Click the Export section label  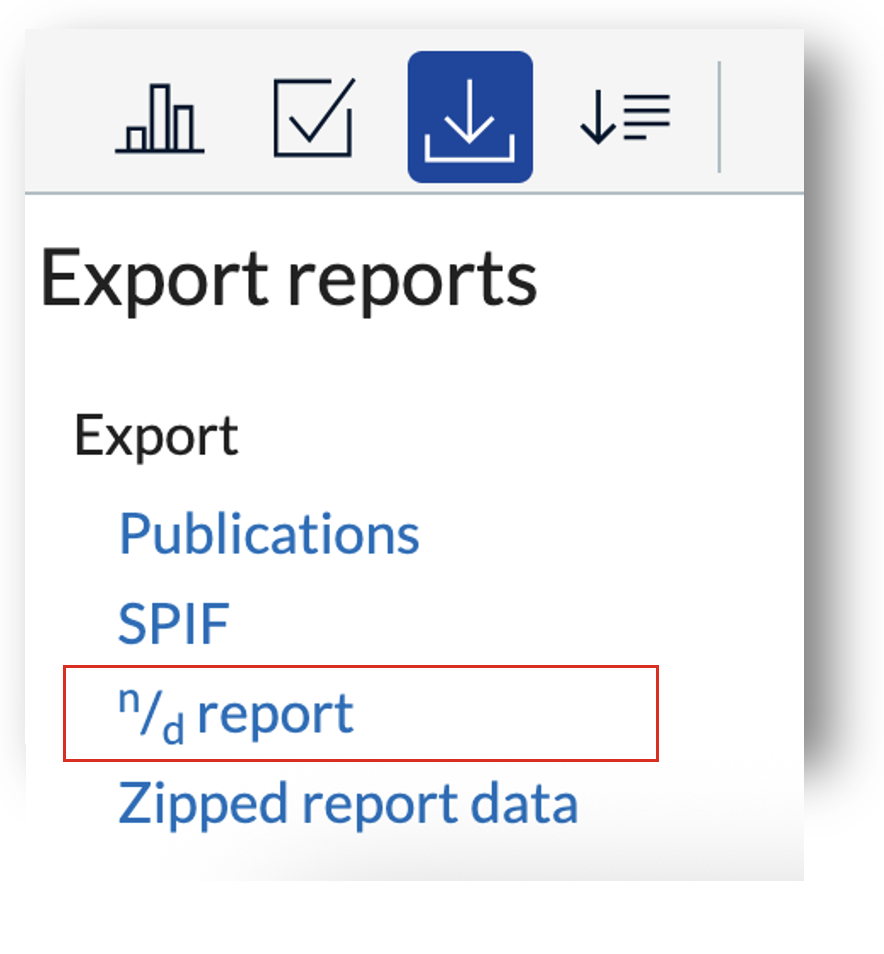tap(156, 436)
